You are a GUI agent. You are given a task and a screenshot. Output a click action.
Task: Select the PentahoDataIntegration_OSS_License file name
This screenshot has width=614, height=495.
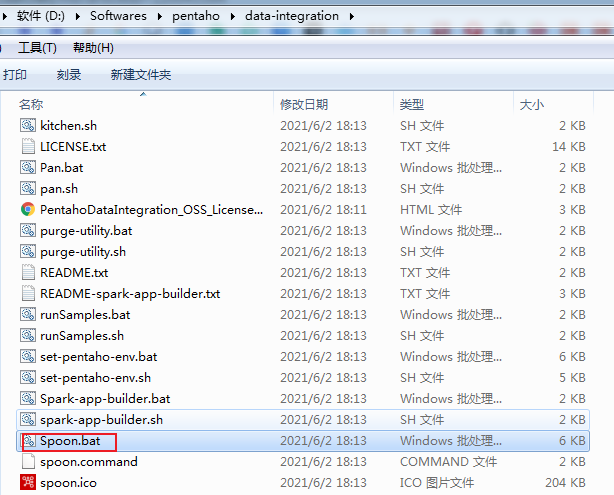click(x=152, y=210)
